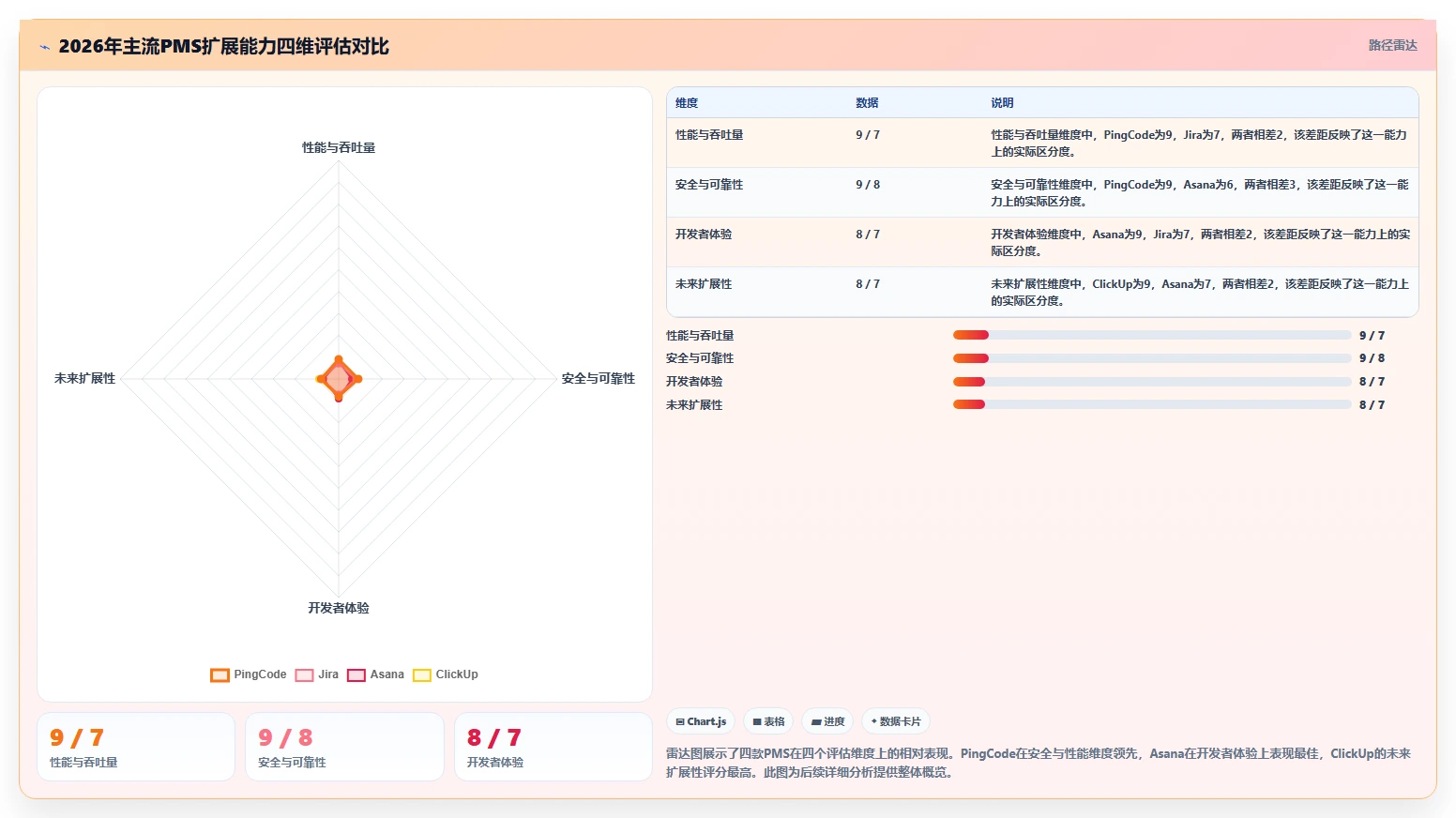
Task: Click the 数据 column header
Action: pyautogui.click(x=867, y=103)
